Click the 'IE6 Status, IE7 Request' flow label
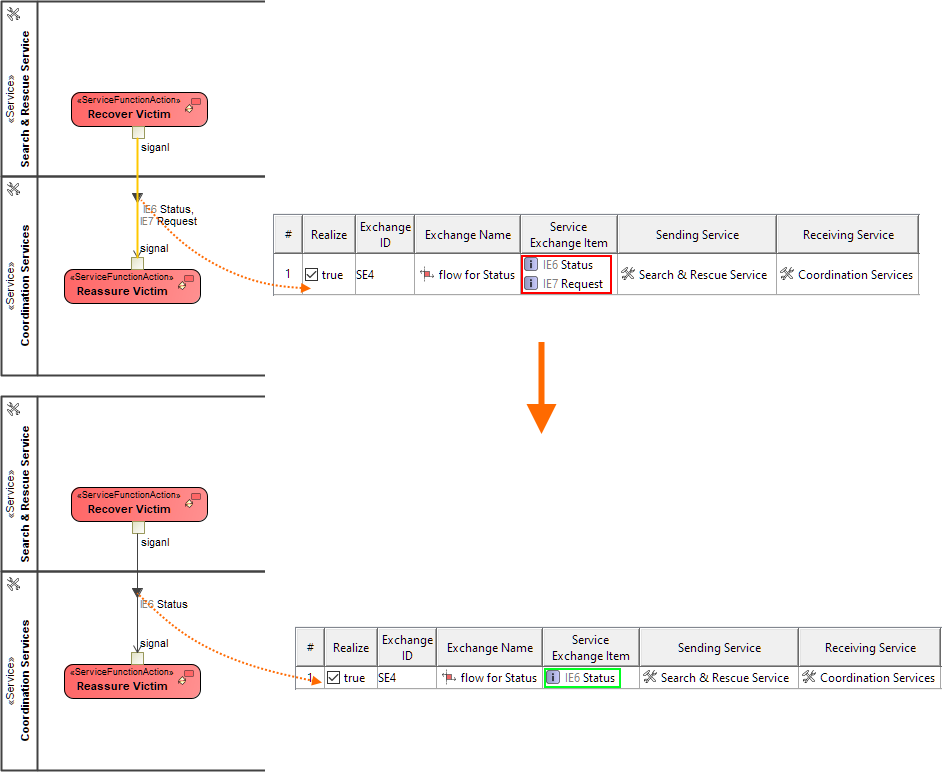 click(x=169, y=215)
